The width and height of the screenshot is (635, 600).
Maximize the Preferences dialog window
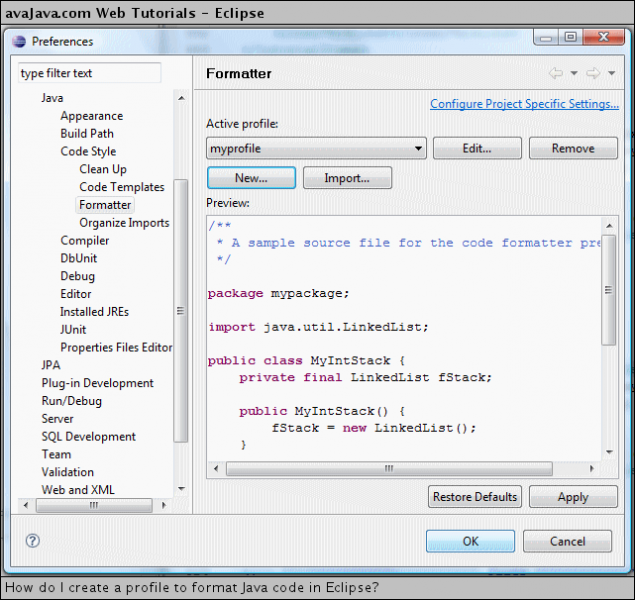[x=571, y=37]
